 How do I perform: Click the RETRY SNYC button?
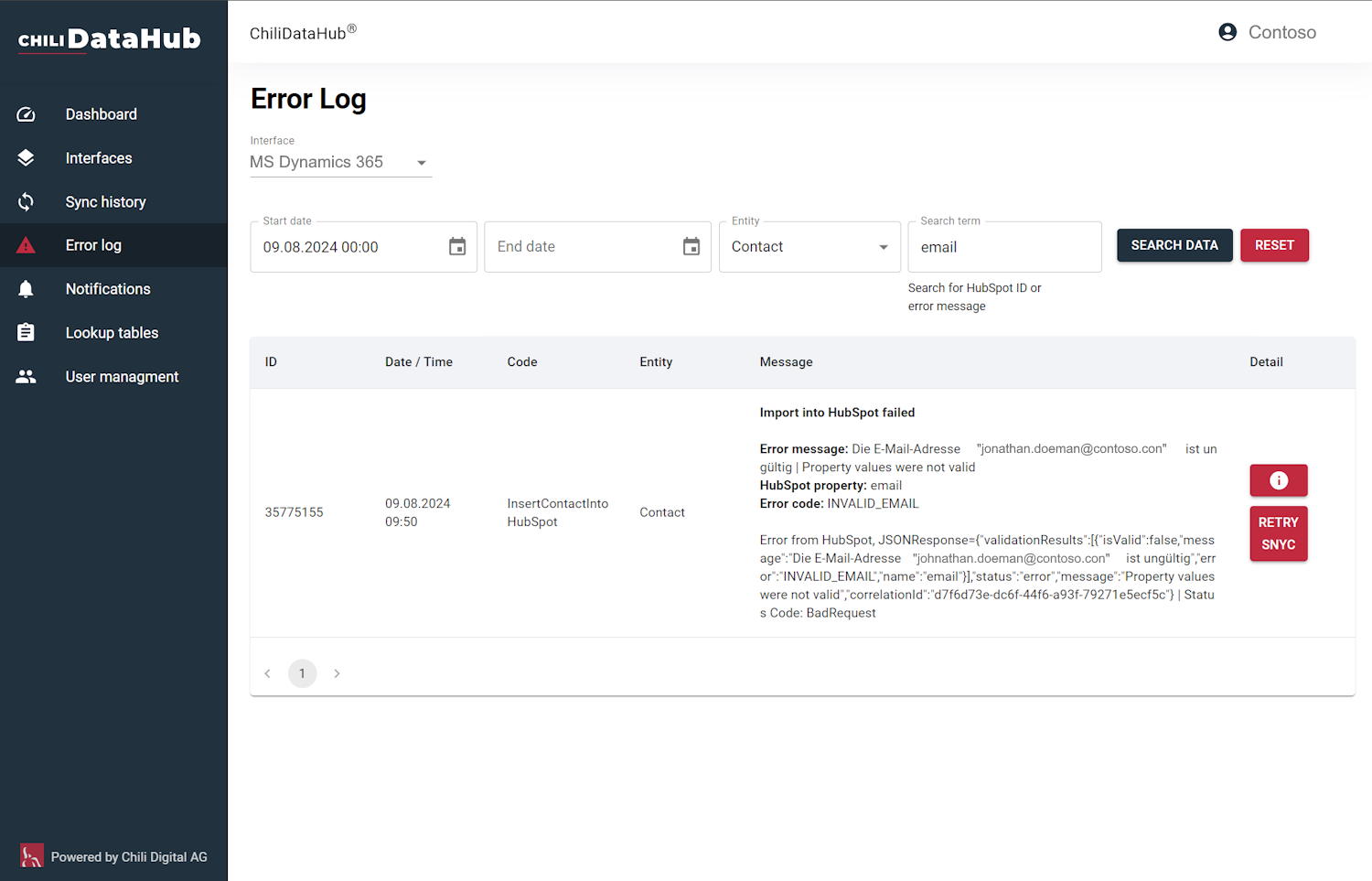1279,533
